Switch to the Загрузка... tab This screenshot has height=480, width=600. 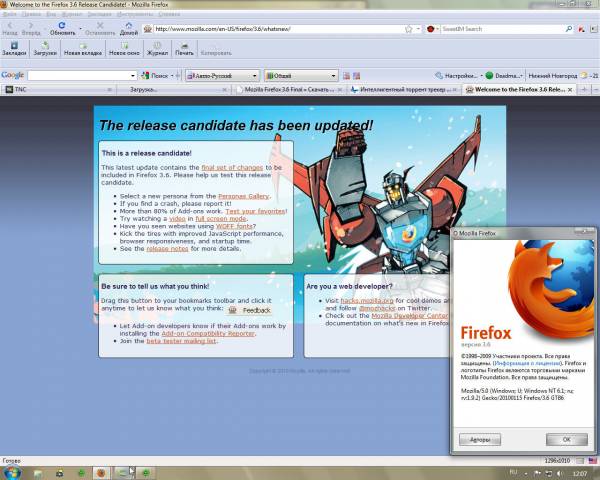(x=172, y=90)
